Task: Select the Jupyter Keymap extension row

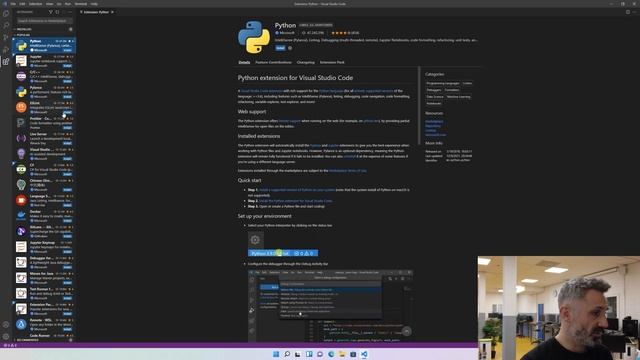Action: tap(44, 247)
